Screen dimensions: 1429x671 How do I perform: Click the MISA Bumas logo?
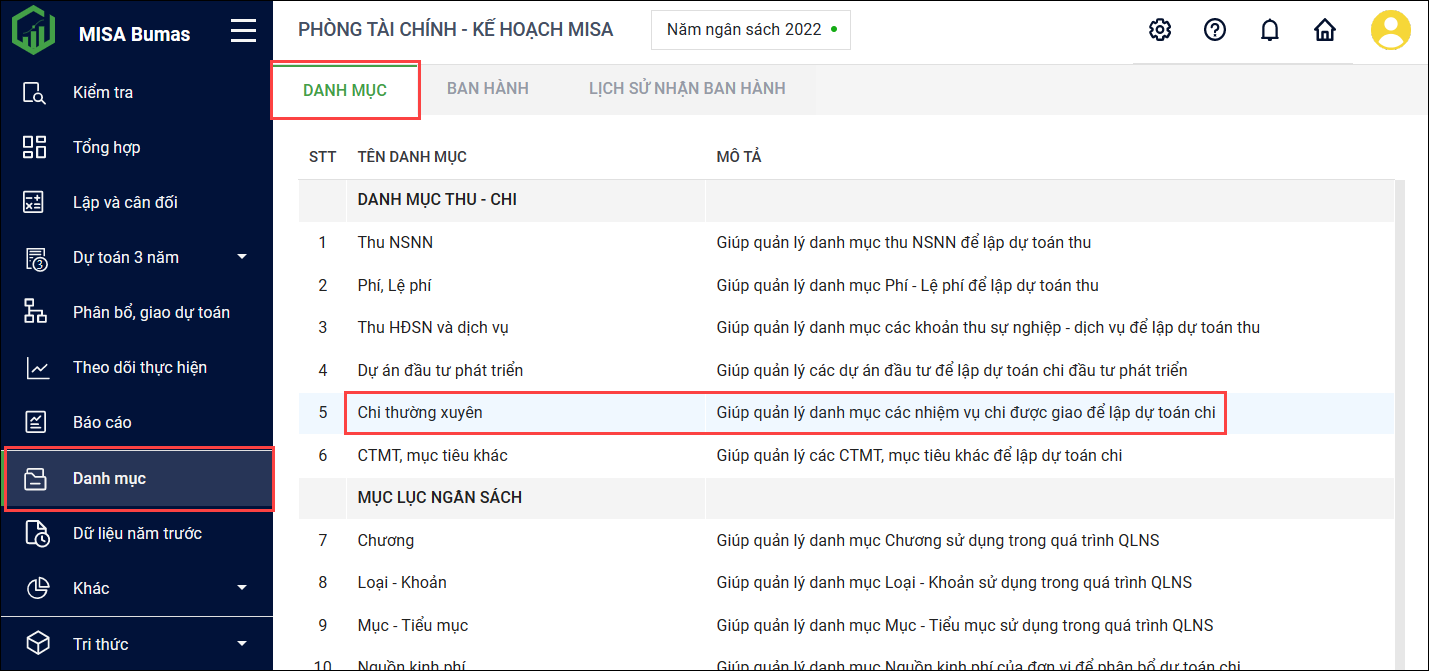point(34,31)
